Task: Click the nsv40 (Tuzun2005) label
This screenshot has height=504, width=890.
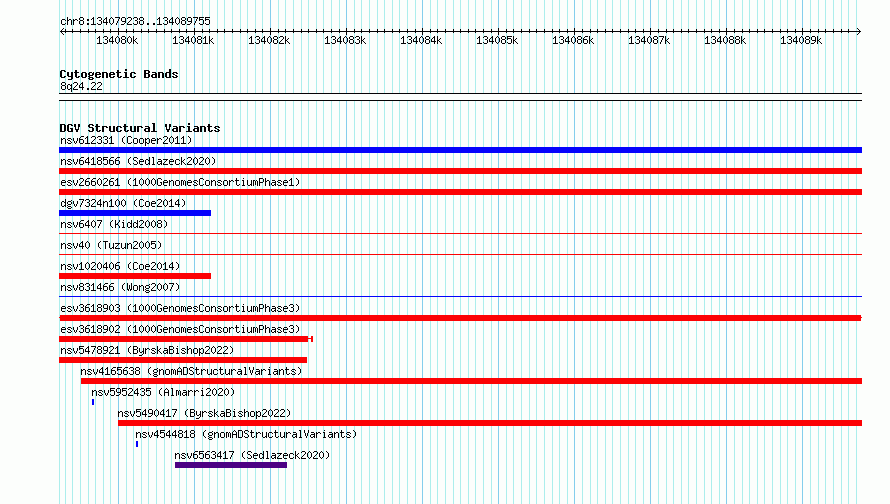Action: 111,245
